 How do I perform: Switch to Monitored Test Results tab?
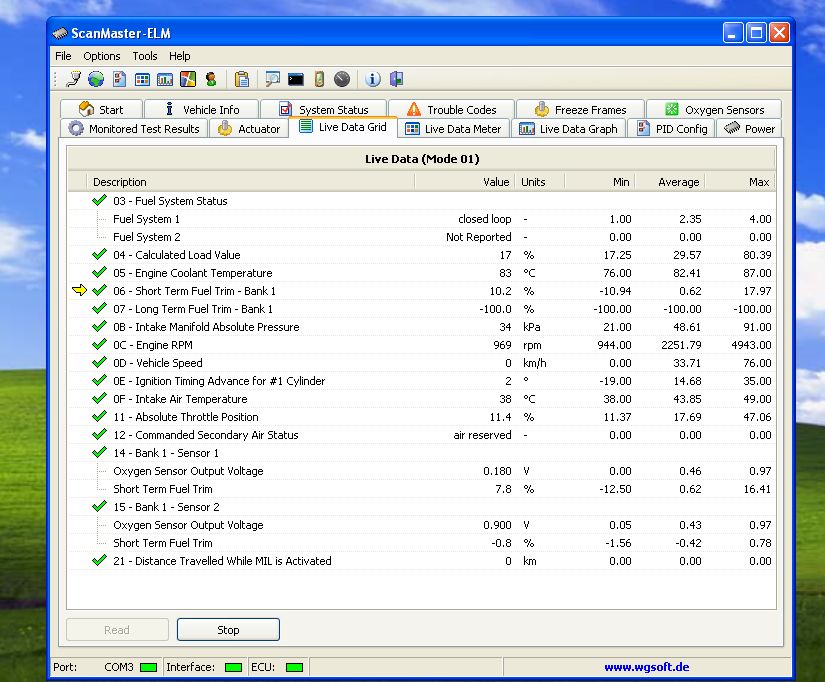pos(134,128)
